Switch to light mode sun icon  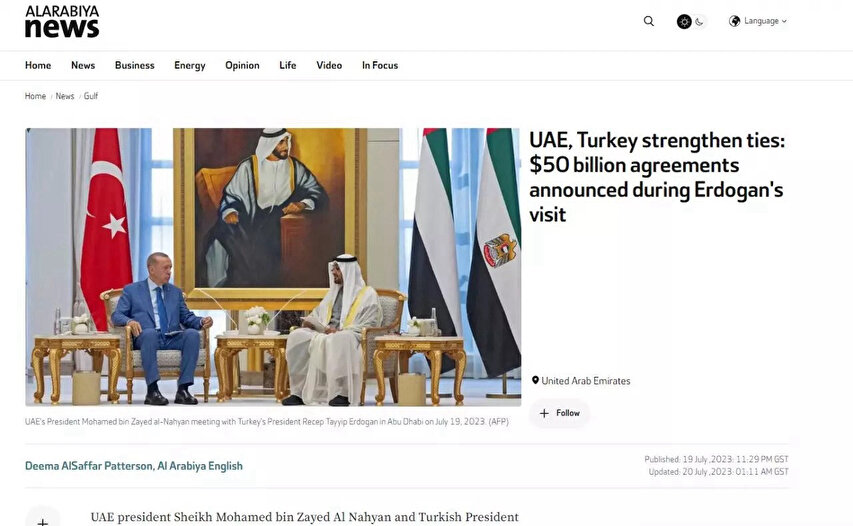tap(684, 21)
